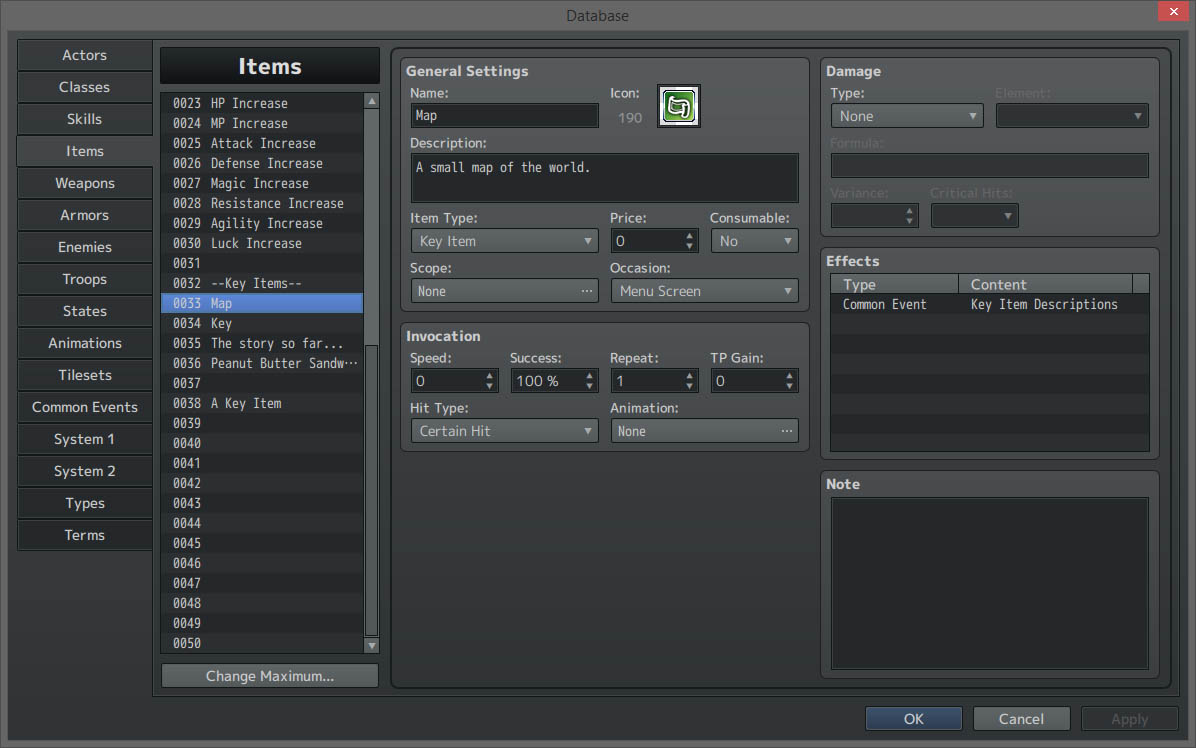Open the Consumable dropdown

(754, 241)
